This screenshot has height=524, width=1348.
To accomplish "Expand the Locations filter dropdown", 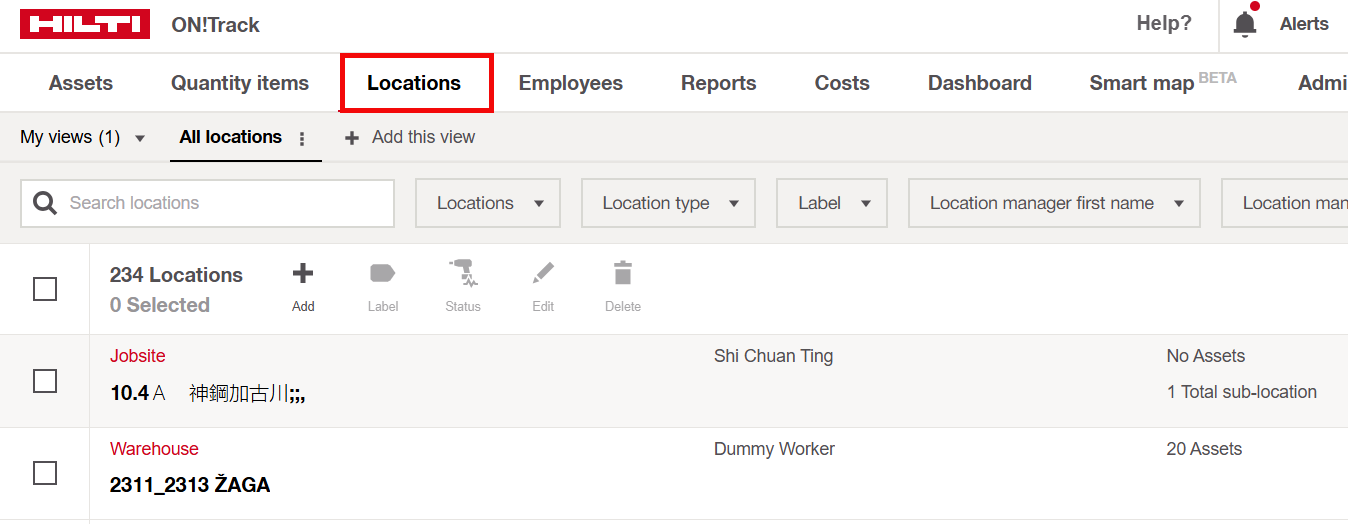I will [x=488, y=203].
